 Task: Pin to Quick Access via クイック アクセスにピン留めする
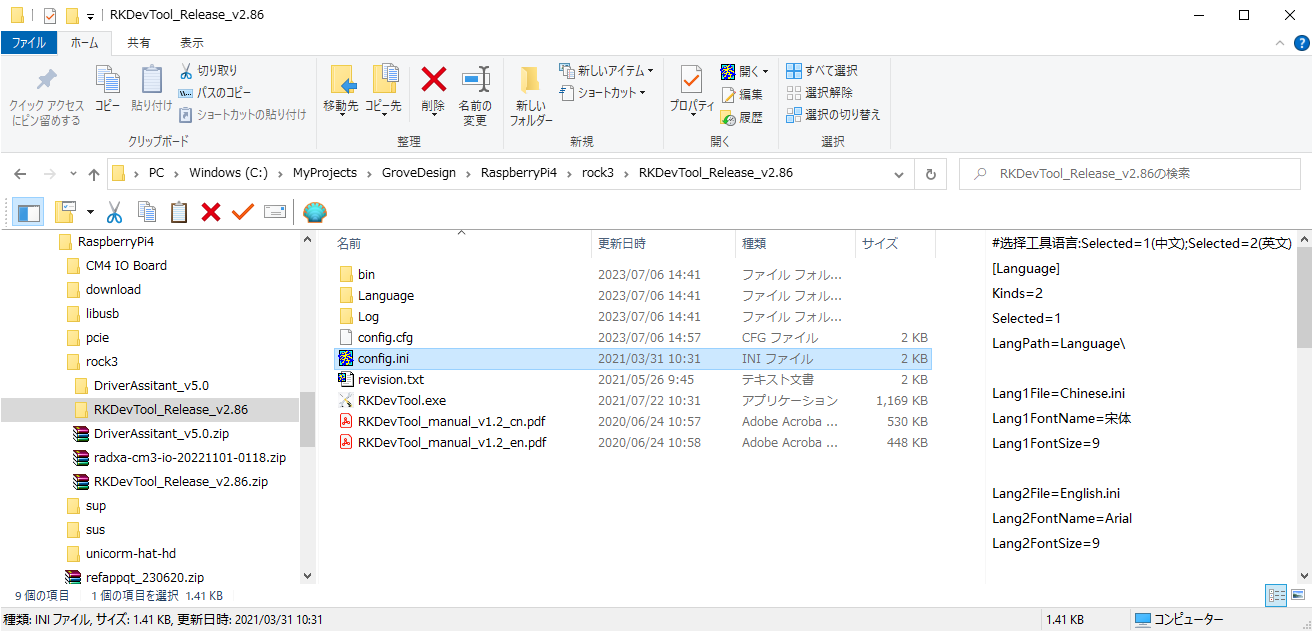46,97
